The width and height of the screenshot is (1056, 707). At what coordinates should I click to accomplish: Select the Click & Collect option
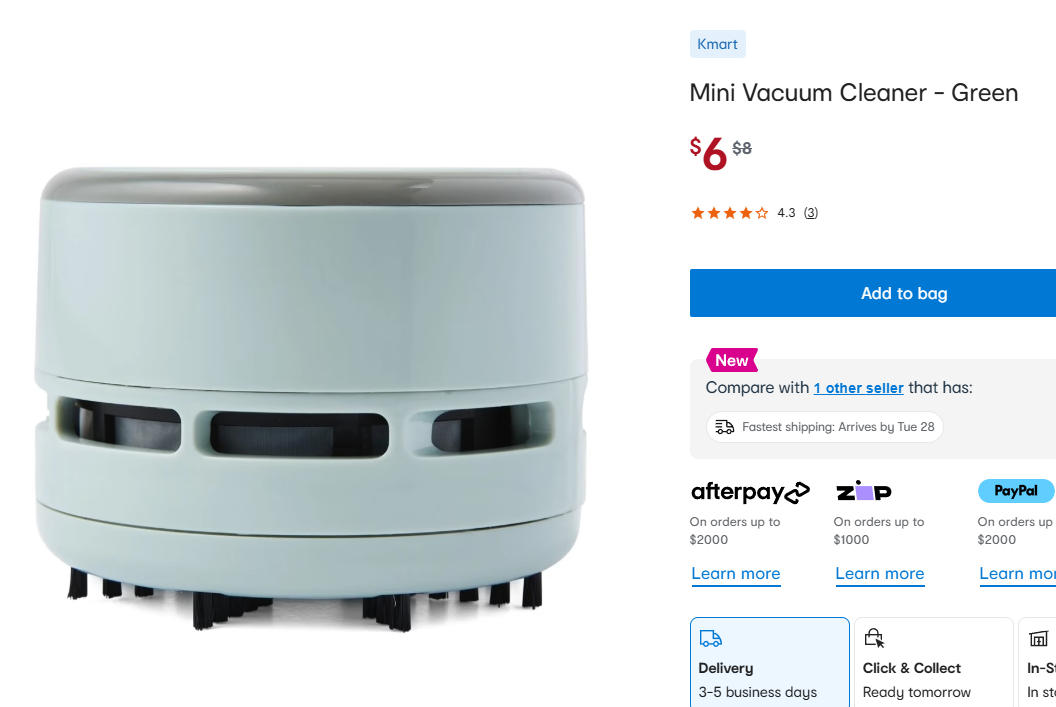point(933,662)
